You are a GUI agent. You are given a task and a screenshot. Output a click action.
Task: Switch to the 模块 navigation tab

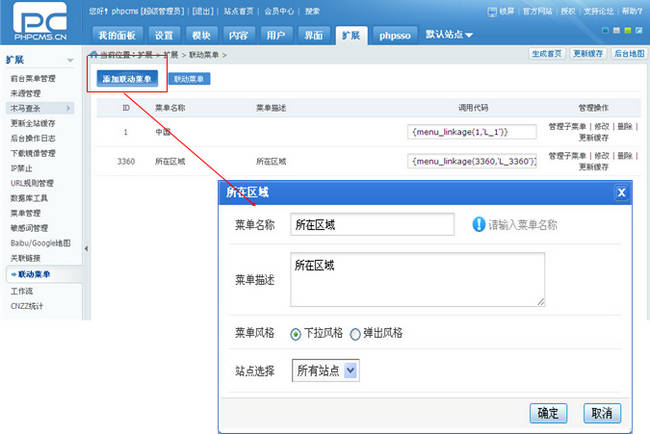tap(201, 34)
